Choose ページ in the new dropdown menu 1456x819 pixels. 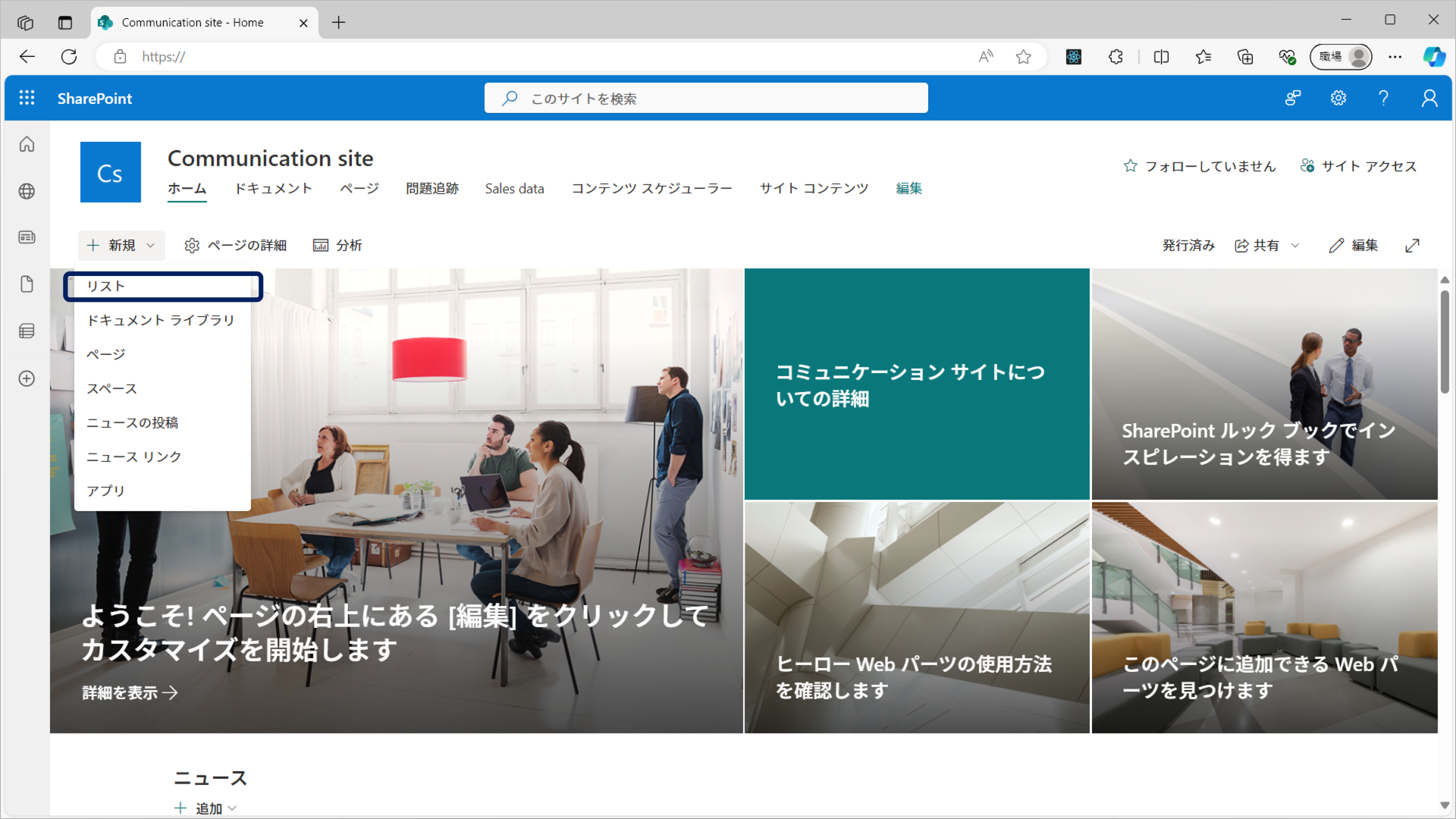[162, 355]
